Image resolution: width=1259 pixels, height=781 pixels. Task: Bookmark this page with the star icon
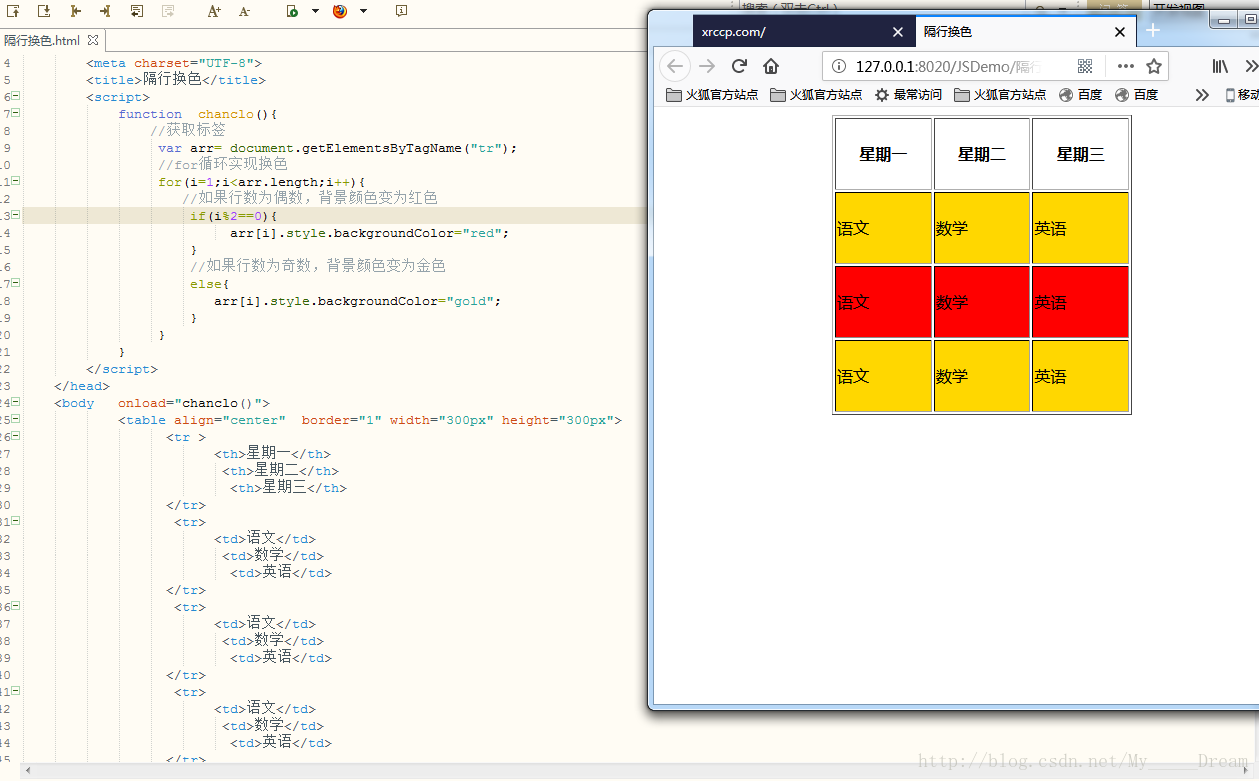(x=1154, y=66)
